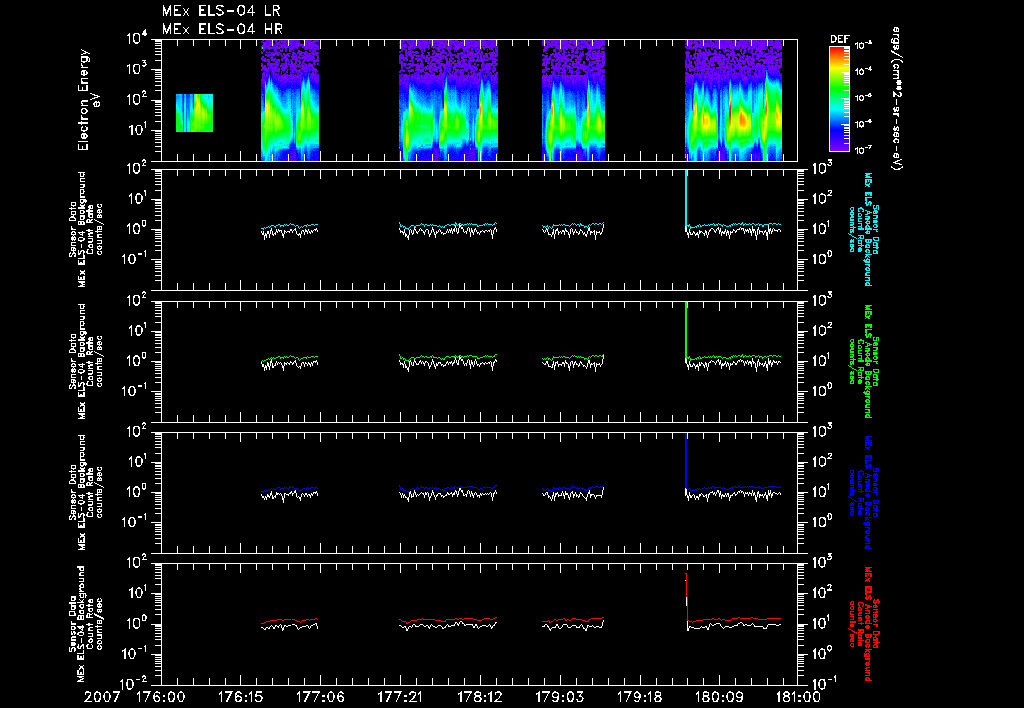The image size is (1024, 708).
Task: Click the '176:15' time axis label
Action: click(240, 697)
